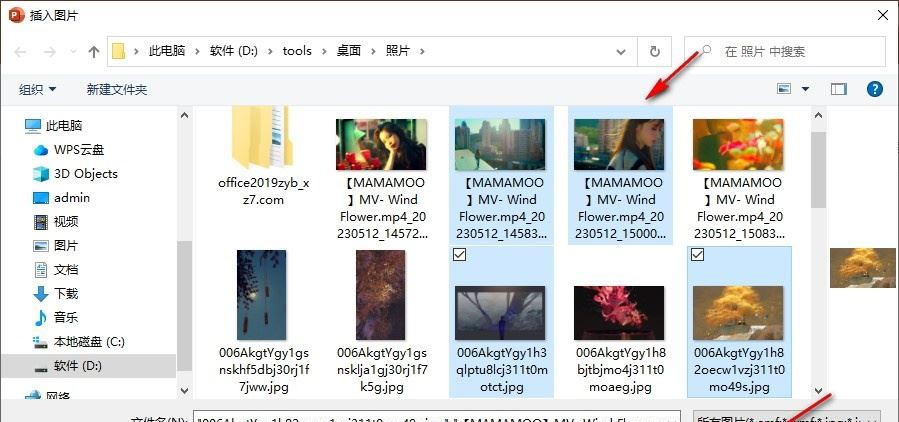This screenshot has height=422, width=899.
Task: Expand the chevron after 照片 in path
Action: (423, 51)
